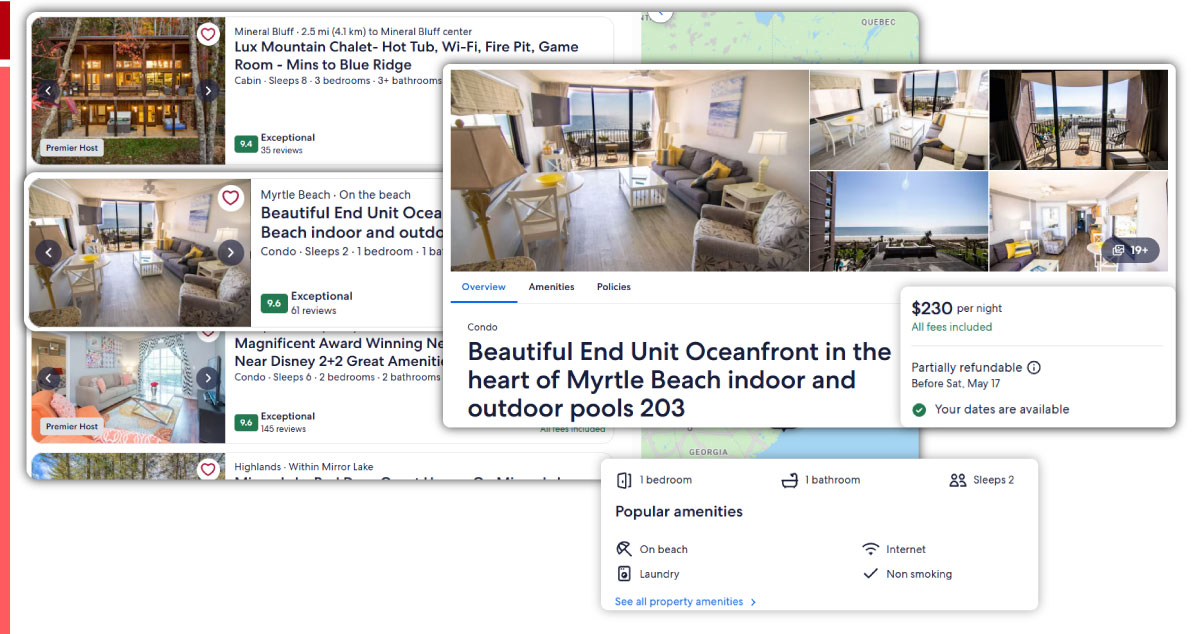Click info icon beside Partially refundable
The image size is (1202, 634).
[x=1034, y=367]
